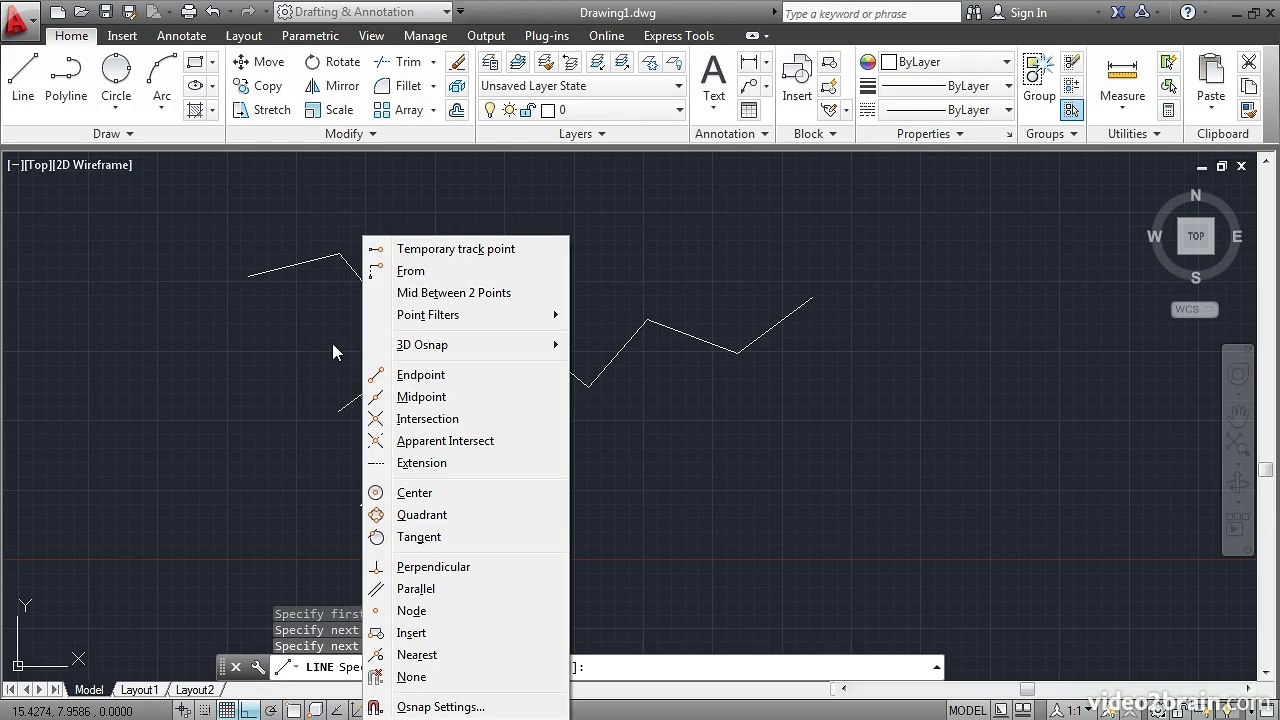Click the Move tool in Modify panel
Screen dimensions: 1280x720
point(259,62)
